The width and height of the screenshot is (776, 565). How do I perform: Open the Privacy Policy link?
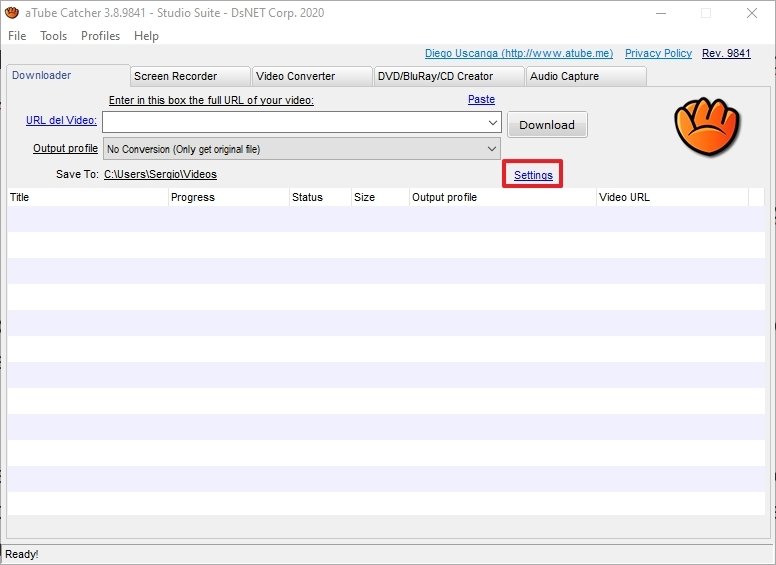(x=658, y=53)
